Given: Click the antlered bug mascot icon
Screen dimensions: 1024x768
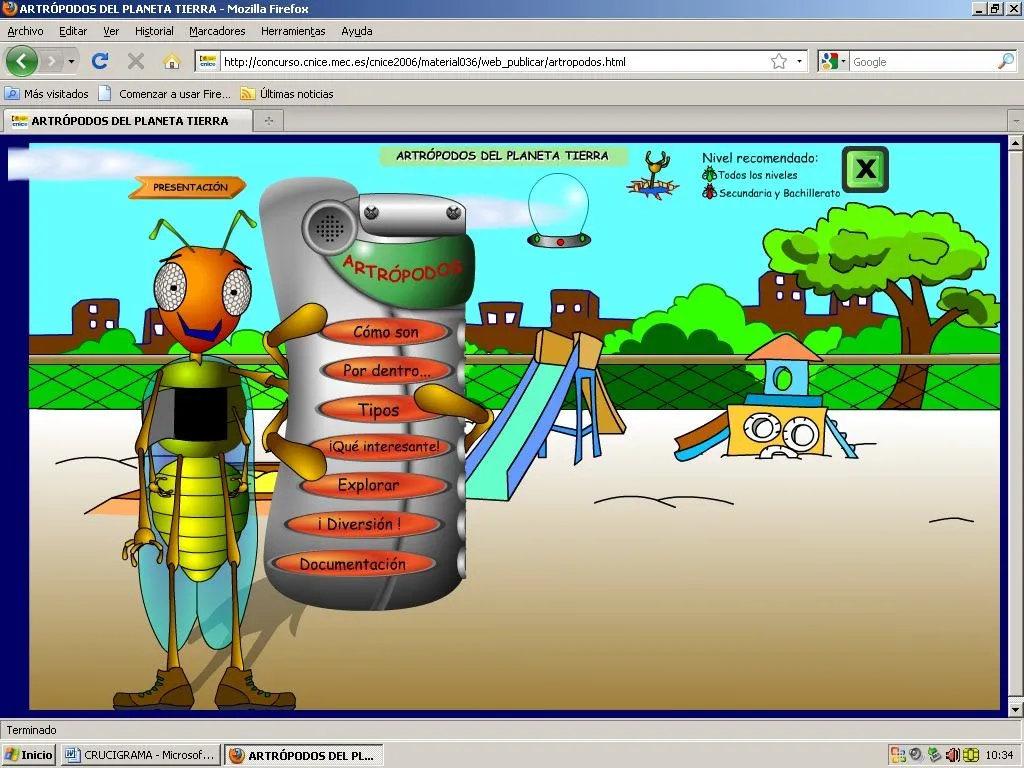Looking at the screenshot, I should pos(653,177).
